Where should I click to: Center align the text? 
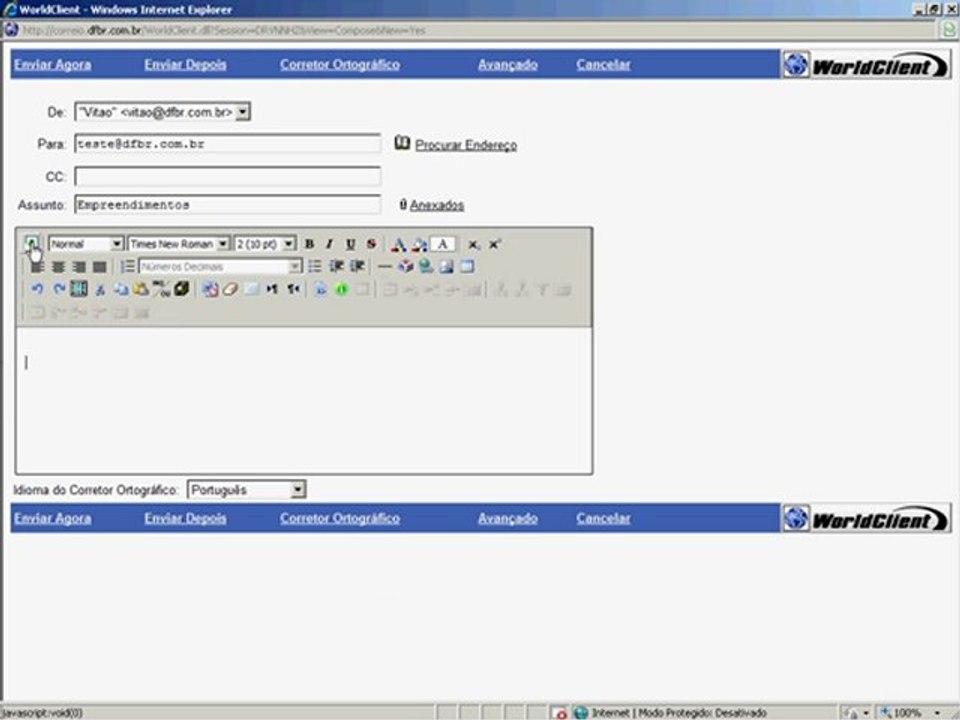click(58, 267)
